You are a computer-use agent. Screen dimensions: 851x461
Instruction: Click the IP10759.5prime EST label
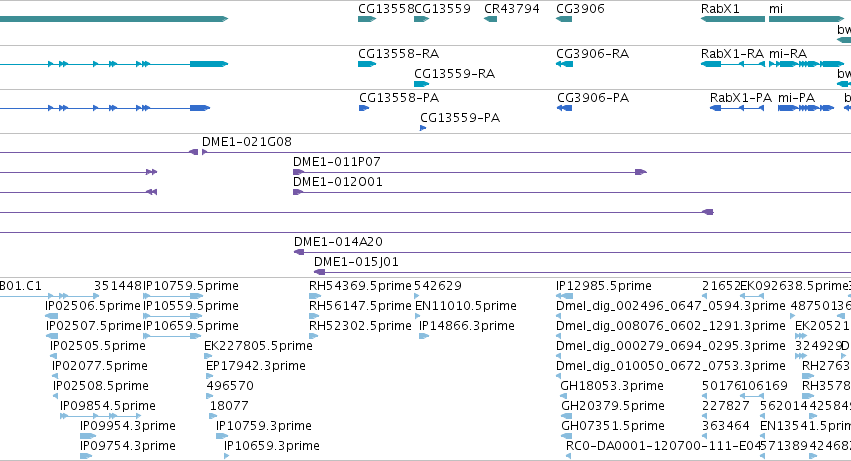pos(191,286)
